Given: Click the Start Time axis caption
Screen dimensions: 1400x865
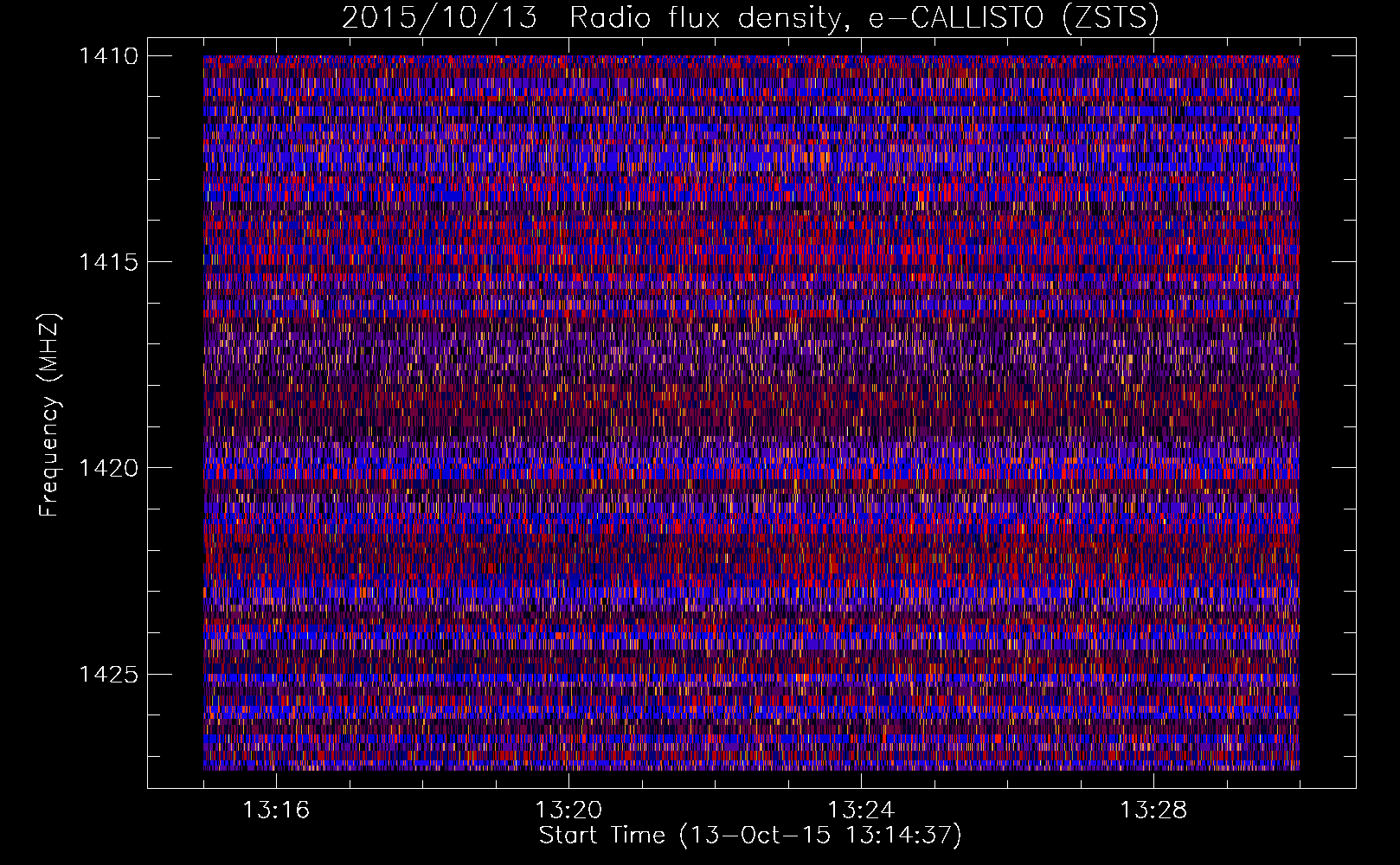Looking at the screenshot, I should pyautogui.click(x=750, y=836).
